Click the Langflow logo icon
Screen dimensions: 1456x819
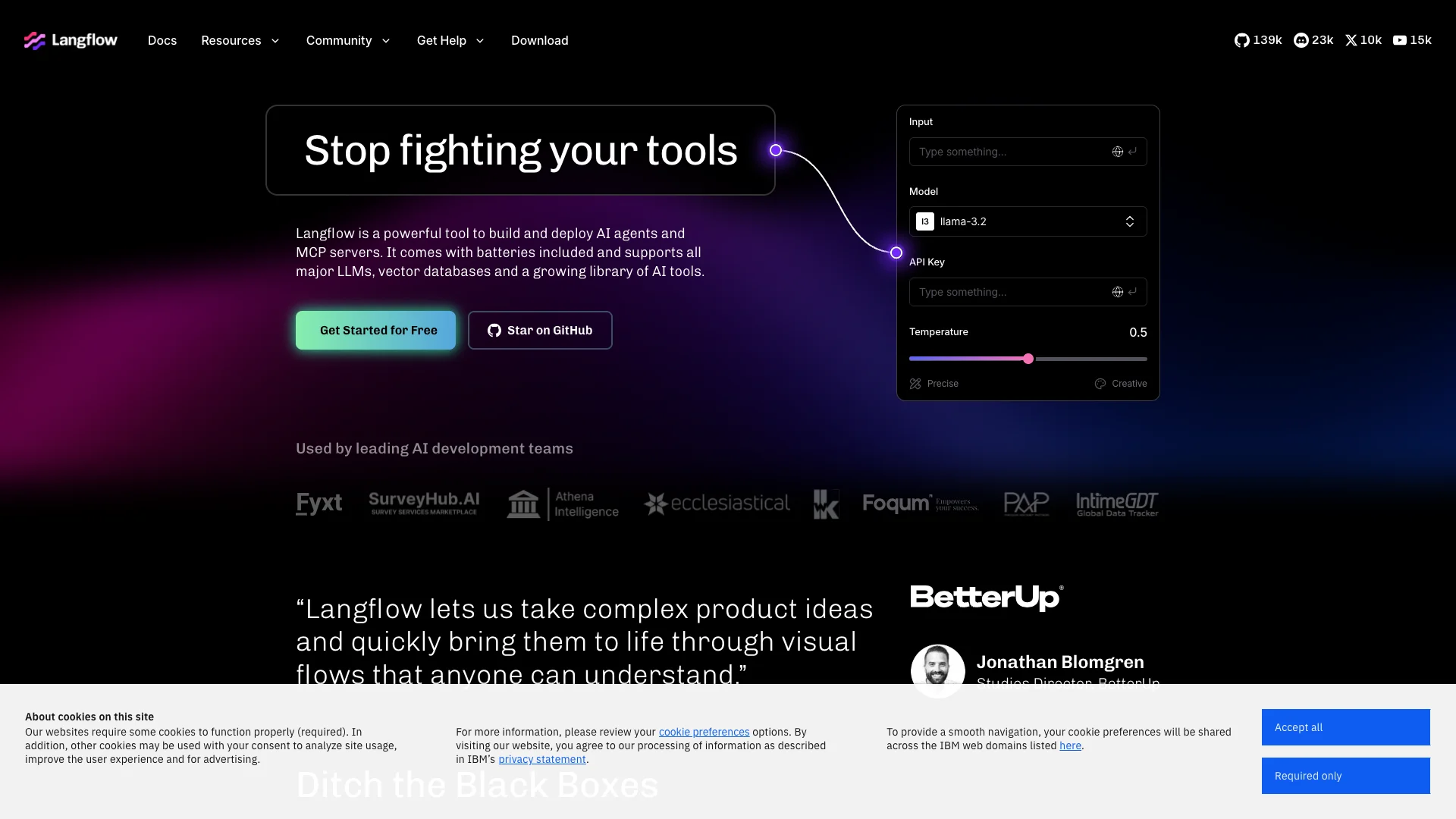point(34,41)
